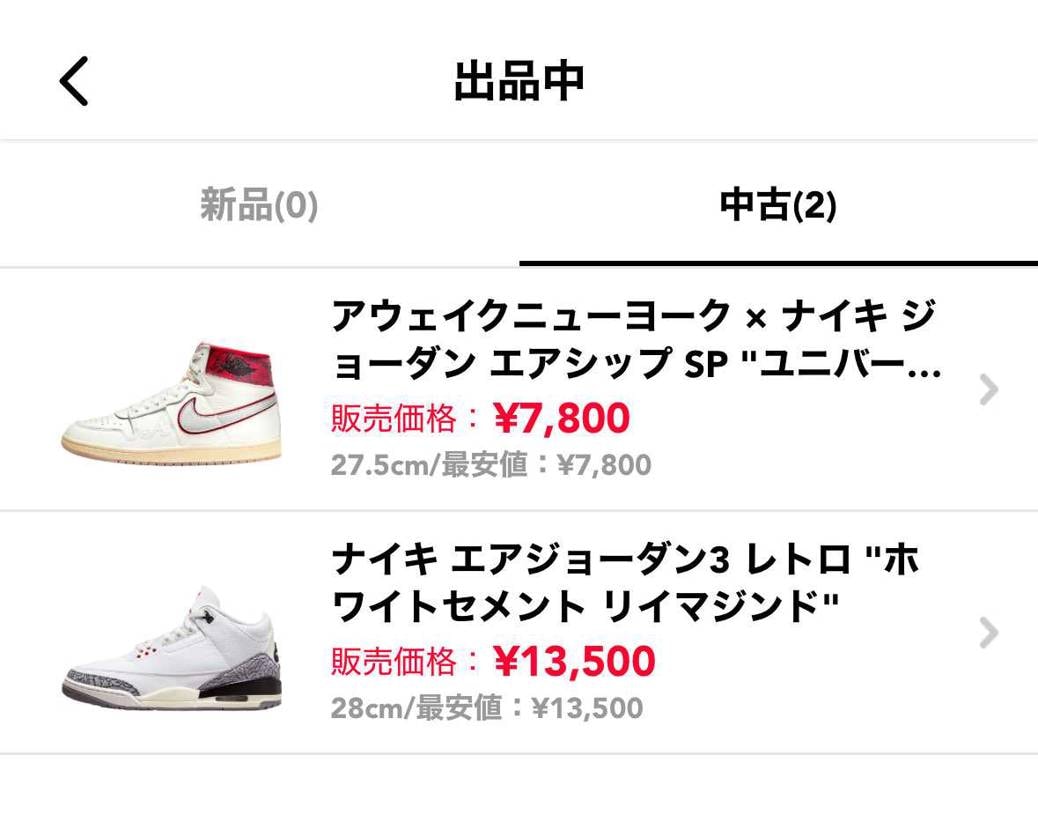Click the ¥7,800 最安値 lowest price value
The image size is (1038, 830).
coord(603,464)
